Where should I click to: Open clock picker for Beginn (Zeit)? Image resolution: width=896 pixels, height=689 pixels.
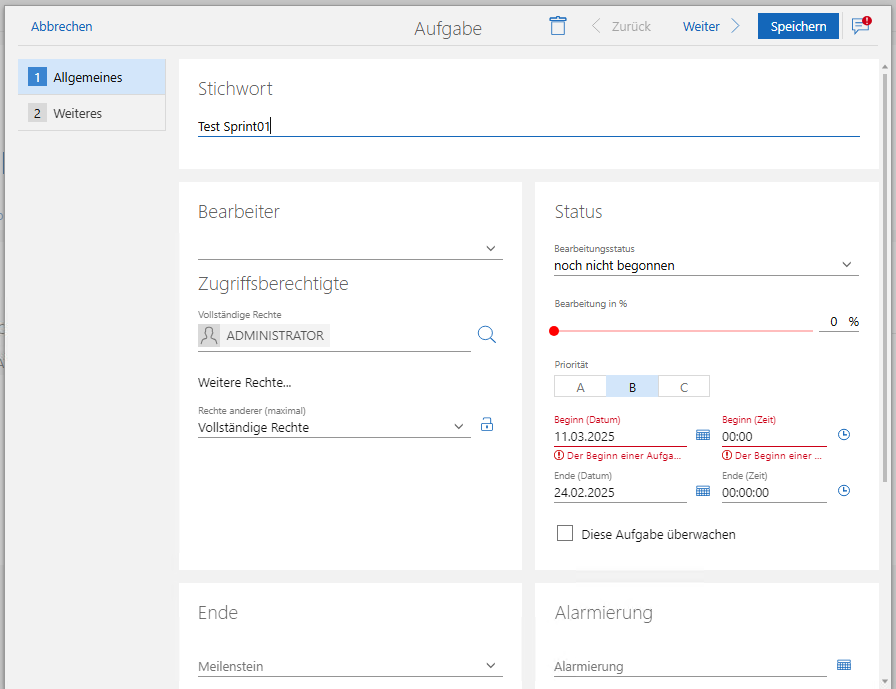(844, 435)
